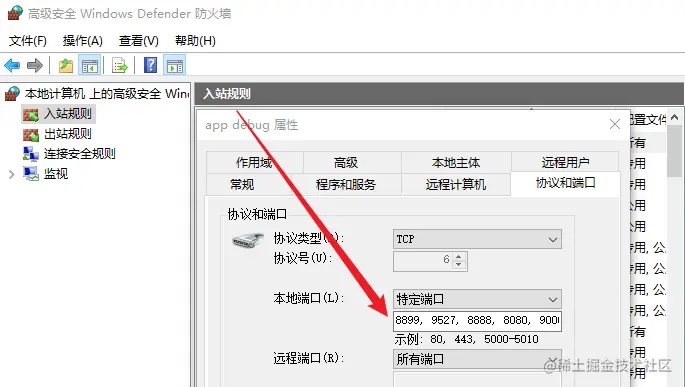Open the 协议类型 TCP dropdown

click(477, 239)
